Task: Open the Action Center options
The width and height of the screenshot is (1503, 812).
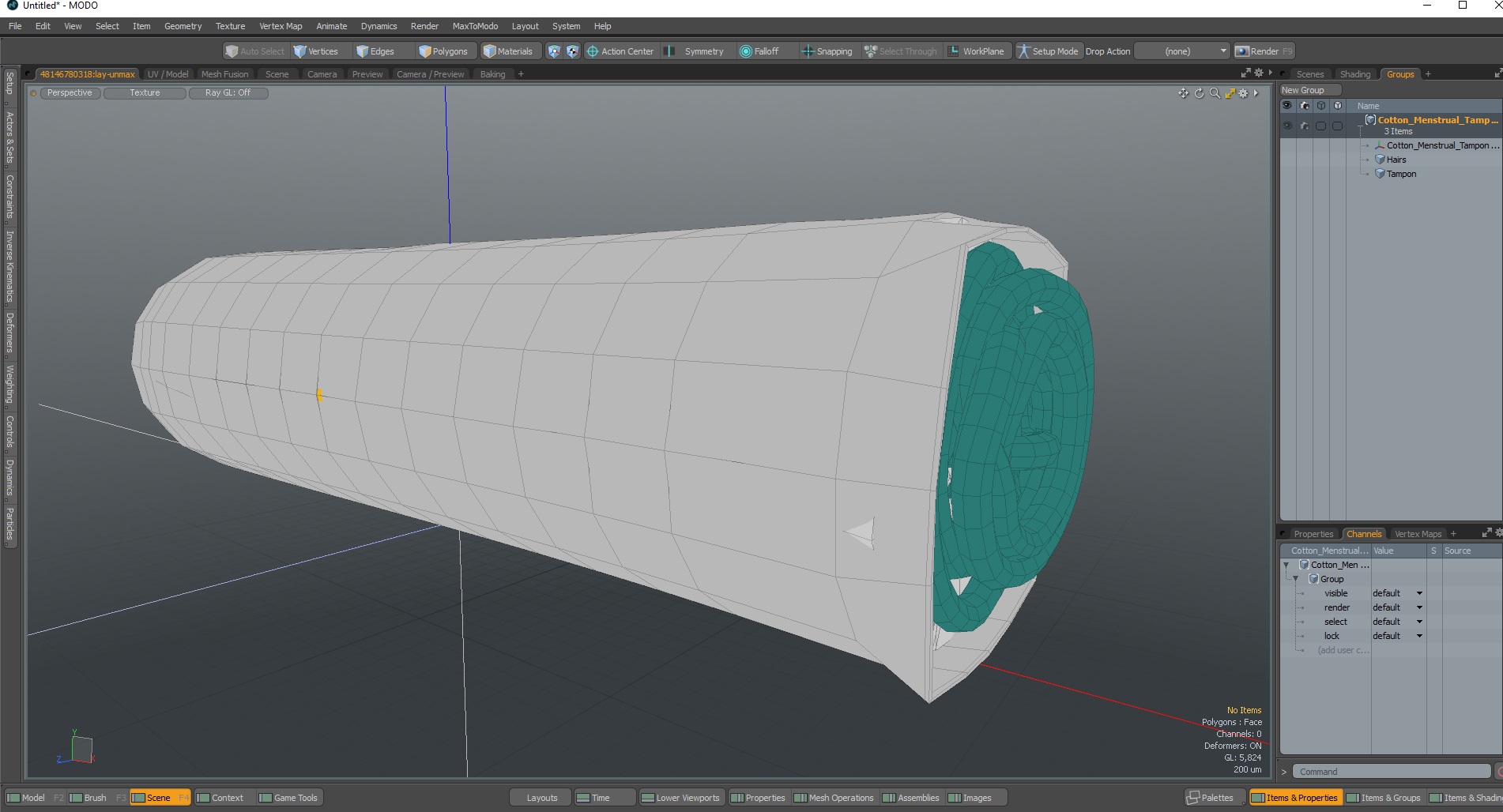Action: pyautogui.click(x=620, y=51)
